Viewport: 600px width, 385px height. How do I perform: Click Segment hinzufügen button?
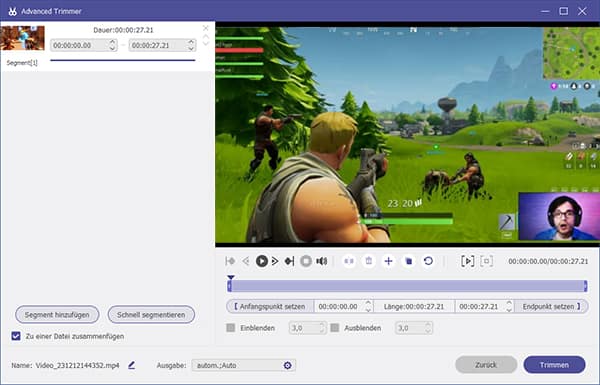[57, 315]
